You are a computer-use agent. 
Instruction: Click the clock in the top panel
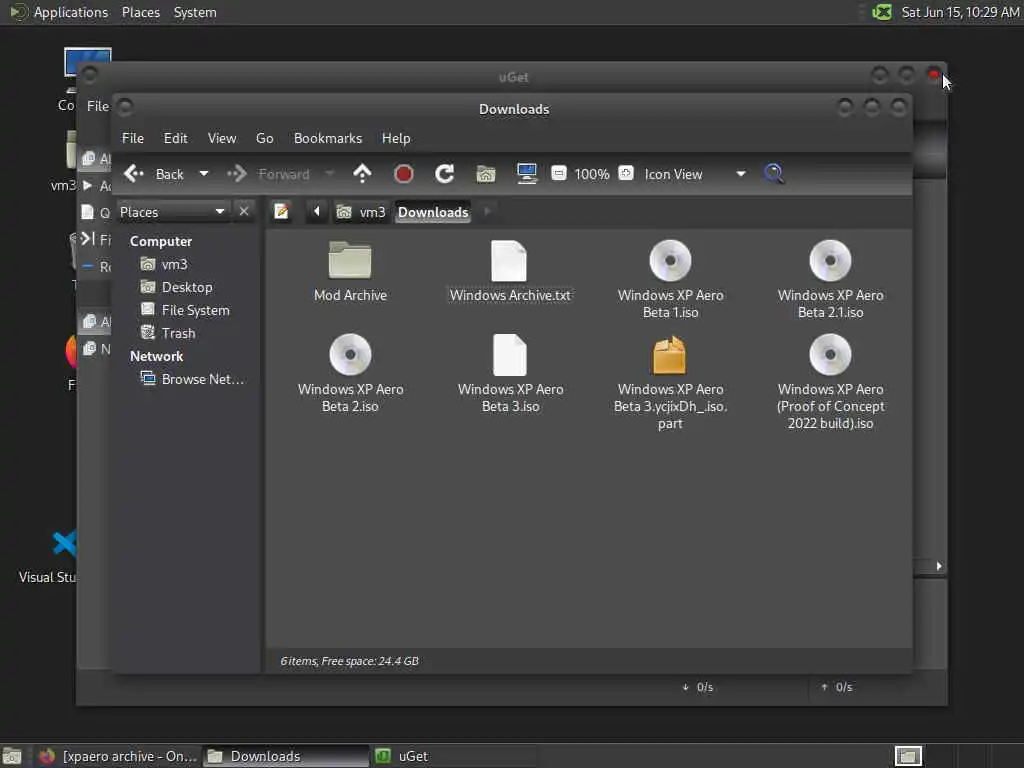[x=960, y=12]
